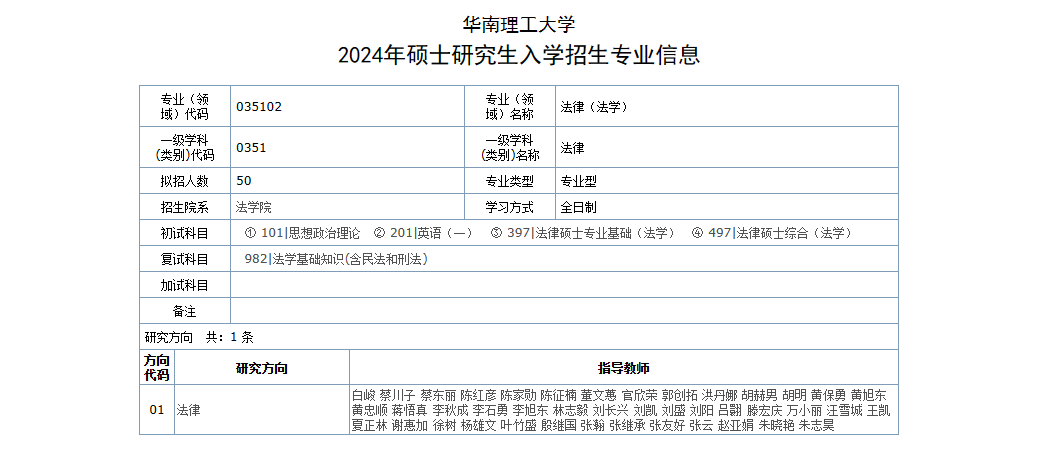Click the '备注' label cell
The height and width of the screenshot is (468, 1043).
coord(185,310)
